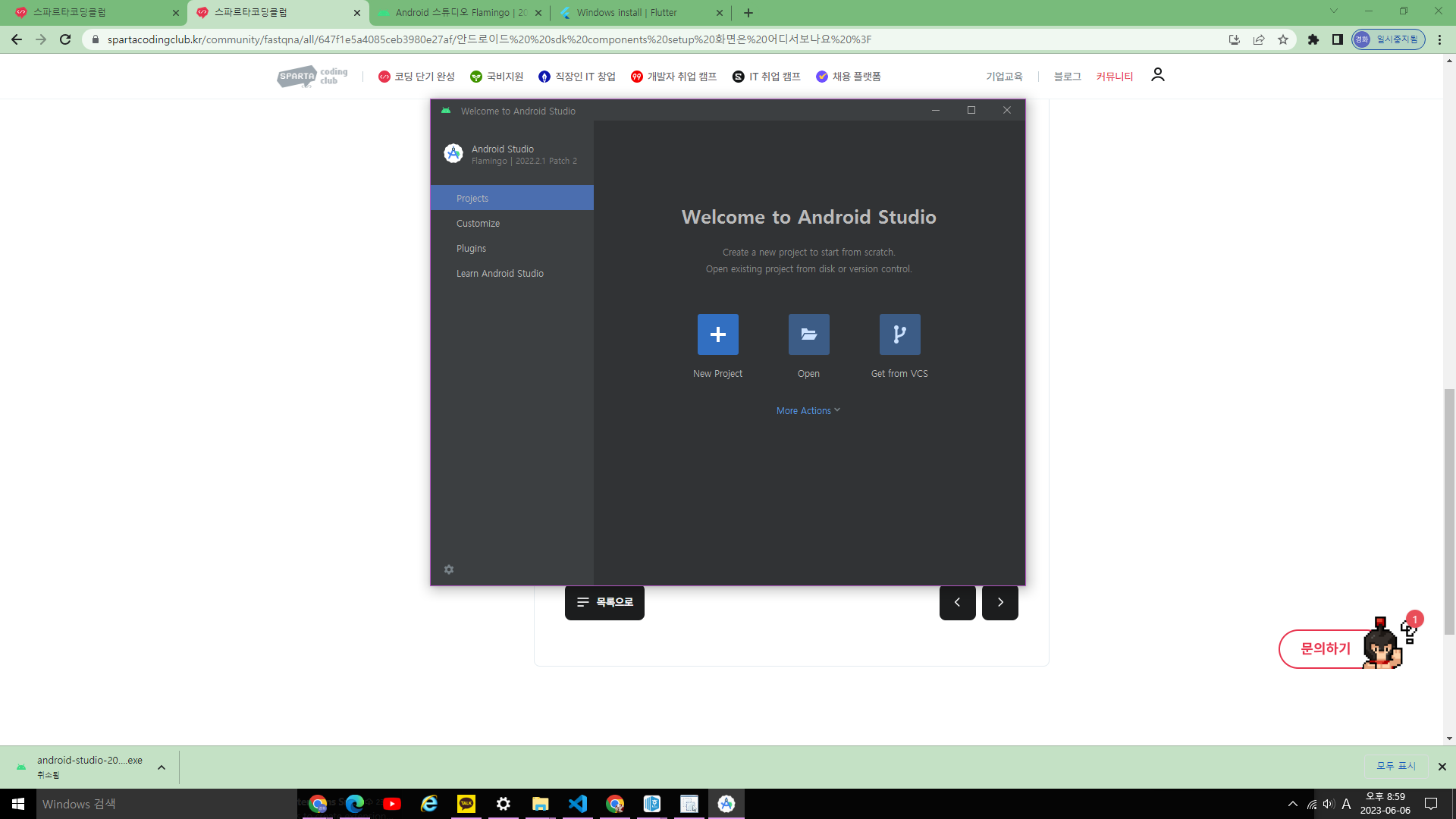This screenshot has height=819, width=1456.
Task: Open the settings gear in Android Studio
Action: click(449, 570)
